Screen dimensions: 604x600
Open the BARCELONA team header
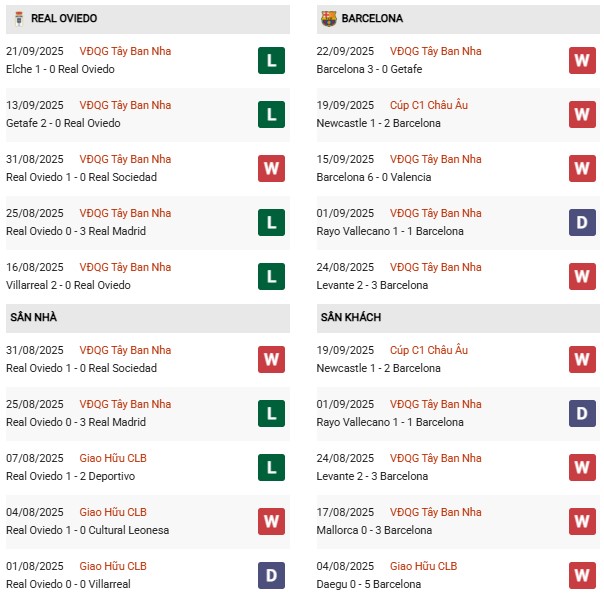[458, 19]
